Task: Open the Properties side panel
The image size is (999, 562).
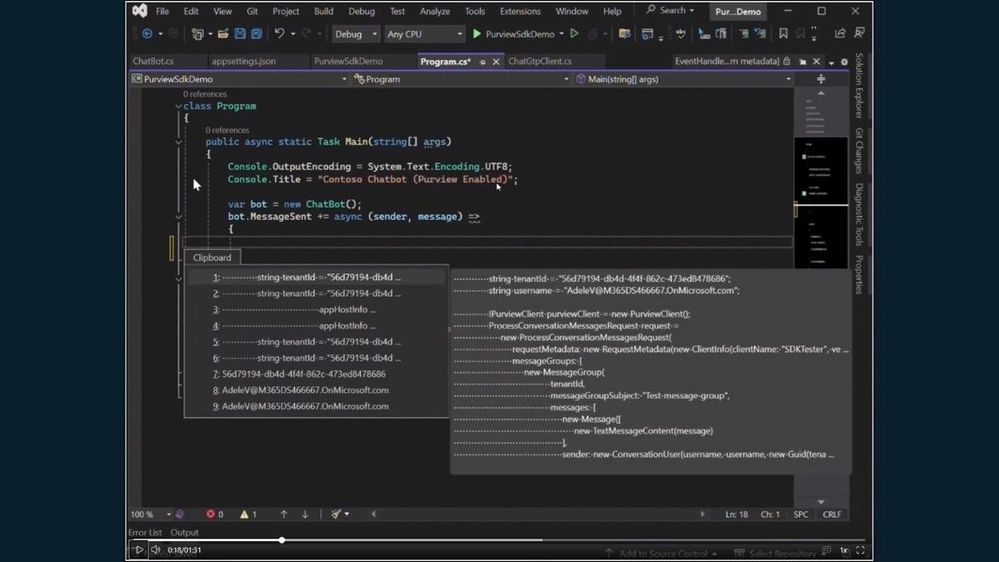Action: [x=859, y=275]
